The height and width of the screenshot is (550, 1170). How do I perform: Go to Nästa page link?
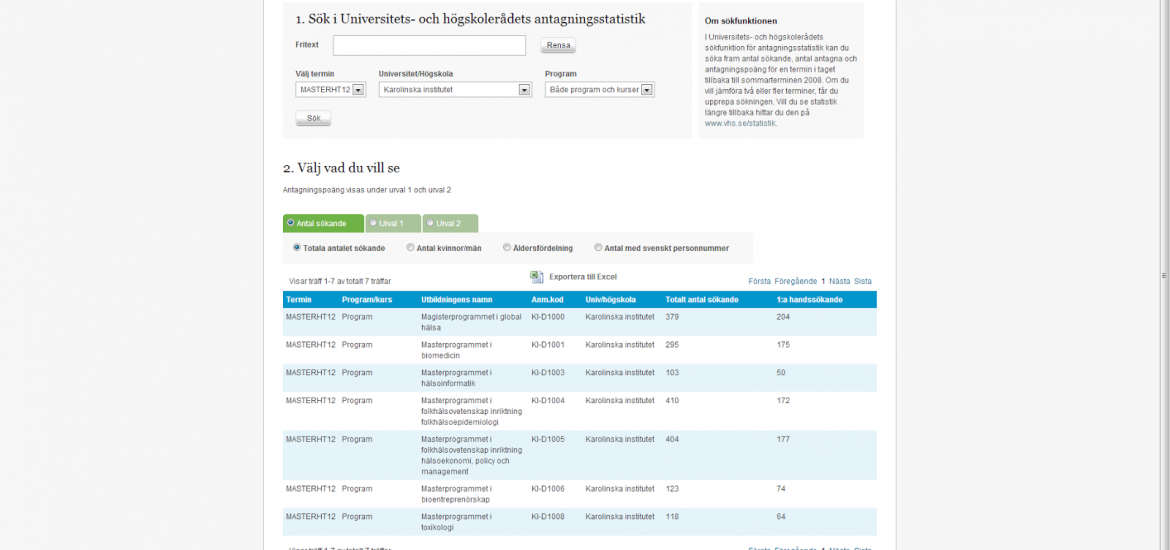coord(839,281)
